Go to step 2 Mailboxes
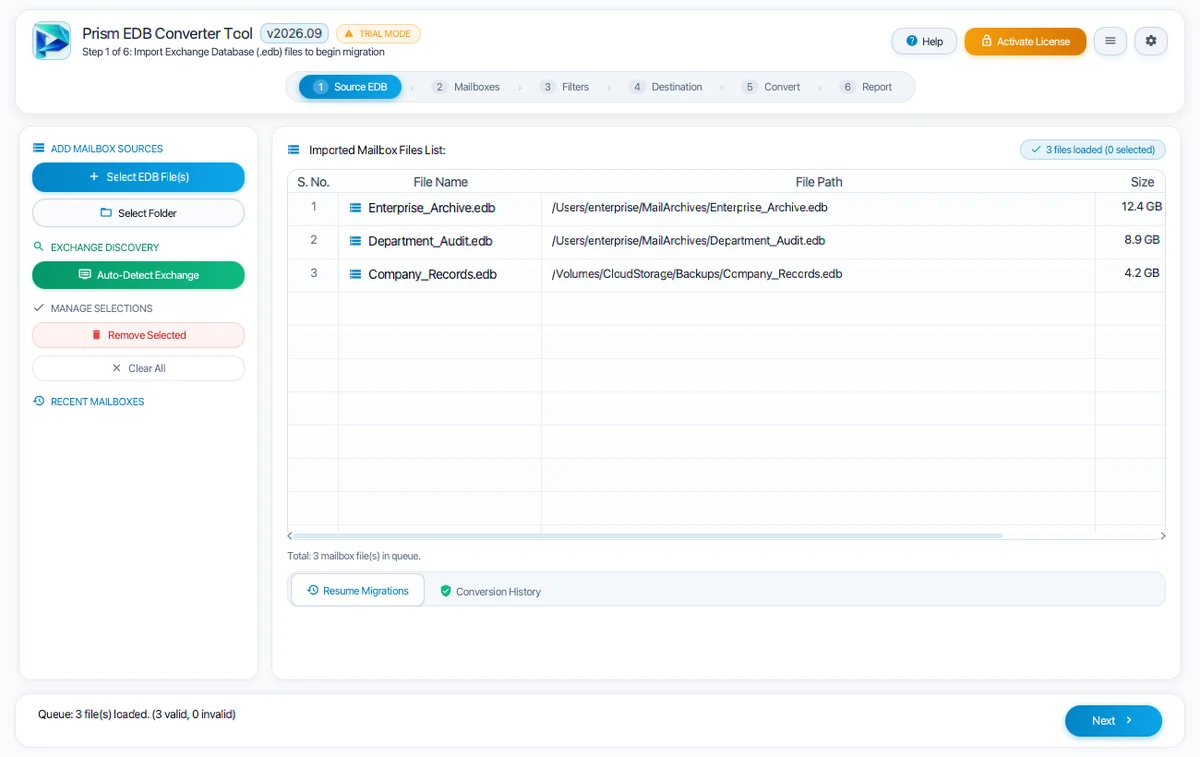Screen dimensions: 1200x757 pos(466,87)
